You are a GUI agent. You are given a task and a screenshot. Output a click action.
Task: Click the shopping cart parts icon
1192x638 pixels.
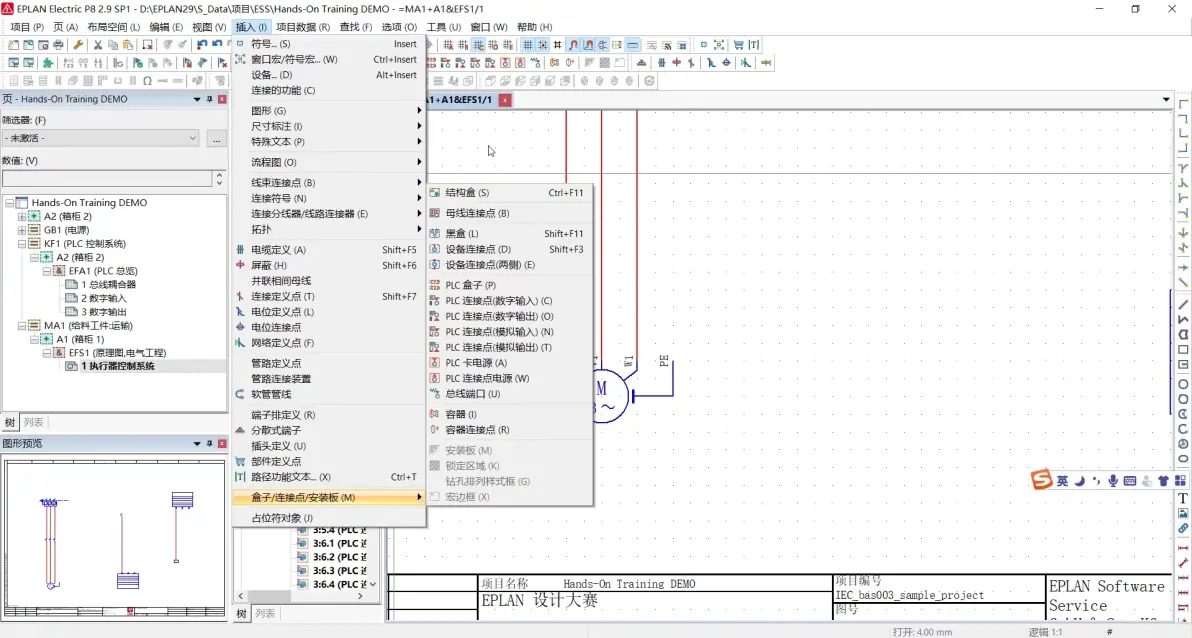(x=738, y=45)
